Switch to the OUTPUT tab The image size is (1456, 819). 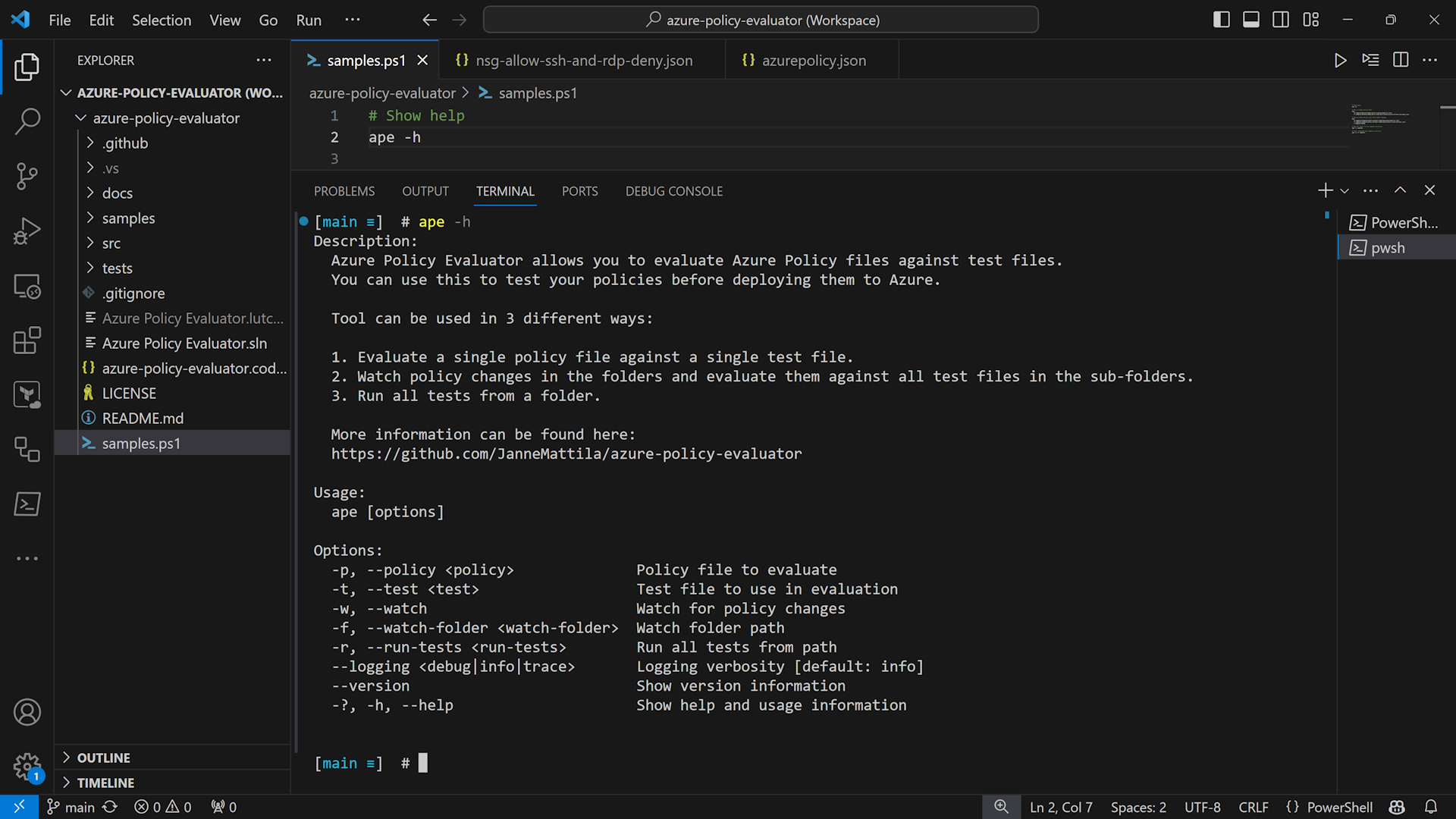click(x=425, y=191)
